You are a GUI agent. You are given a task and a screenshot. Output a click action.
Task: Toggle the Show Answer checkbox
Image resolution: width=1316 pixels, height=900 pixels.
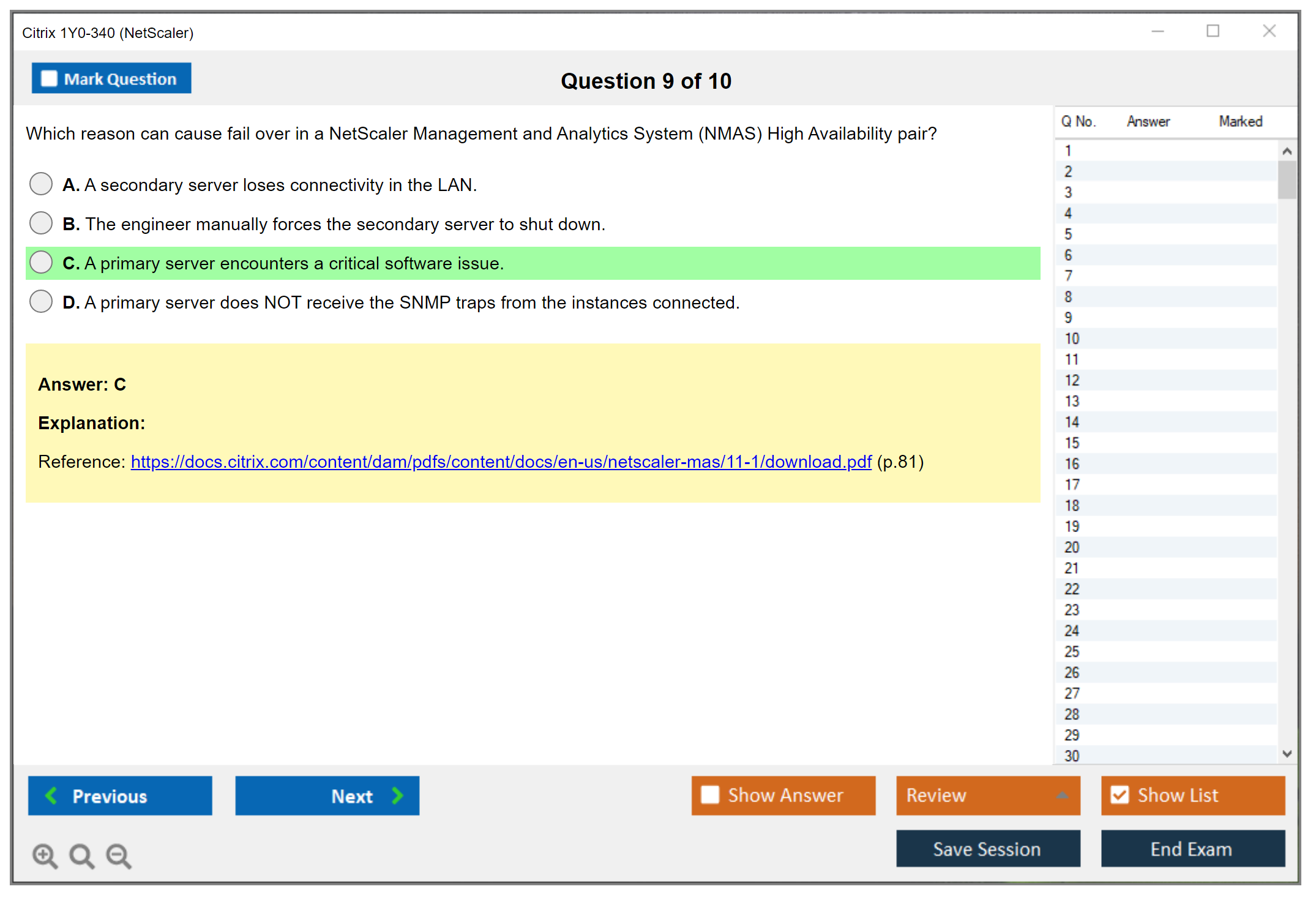point(710,795)
